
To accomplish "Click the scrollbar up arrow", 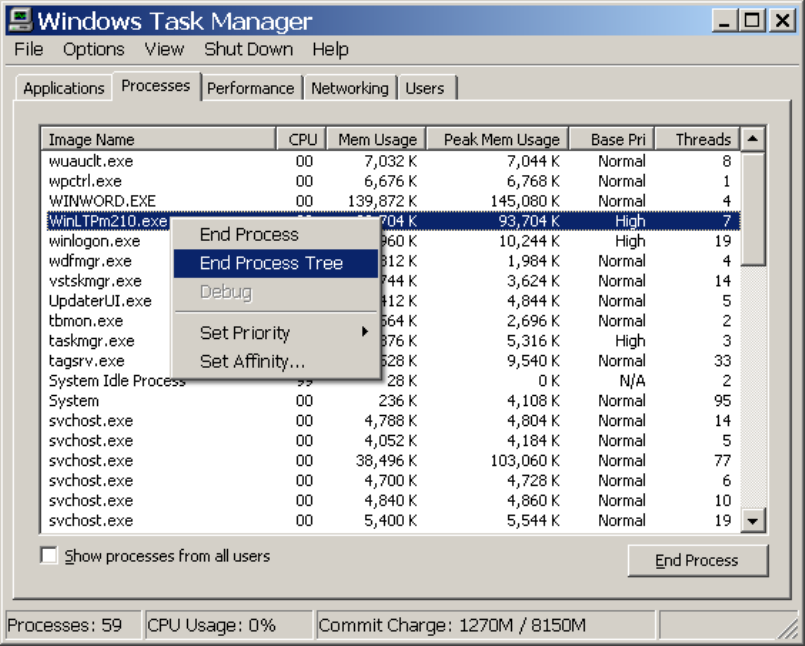I will tap(753, 139).
